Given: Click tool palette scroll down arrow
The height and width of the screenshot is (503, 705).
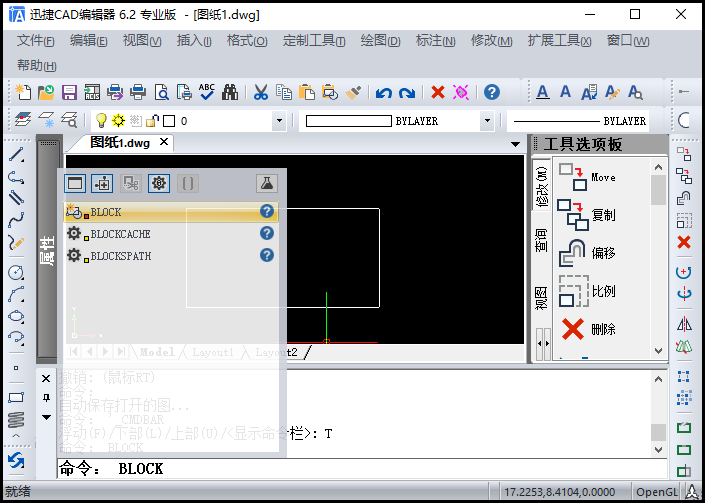Looking at the screenshot, I should (x=659, y=351).
